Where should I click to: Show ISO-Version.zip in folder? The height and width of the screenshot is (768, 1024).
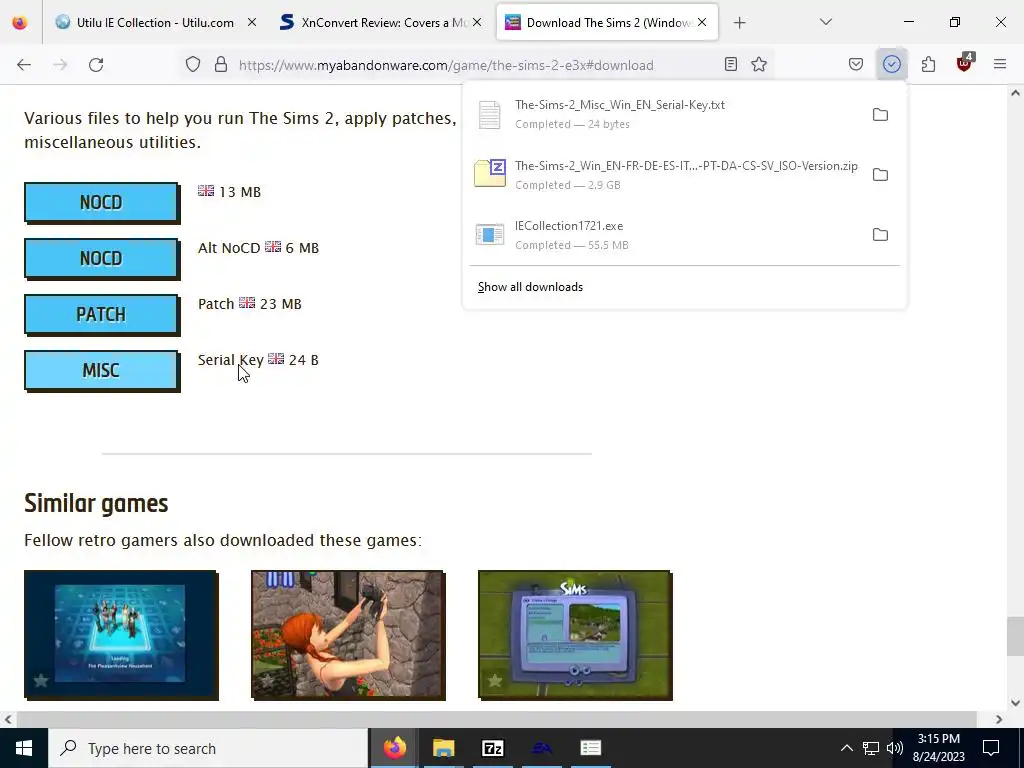[x=880, y=174]
